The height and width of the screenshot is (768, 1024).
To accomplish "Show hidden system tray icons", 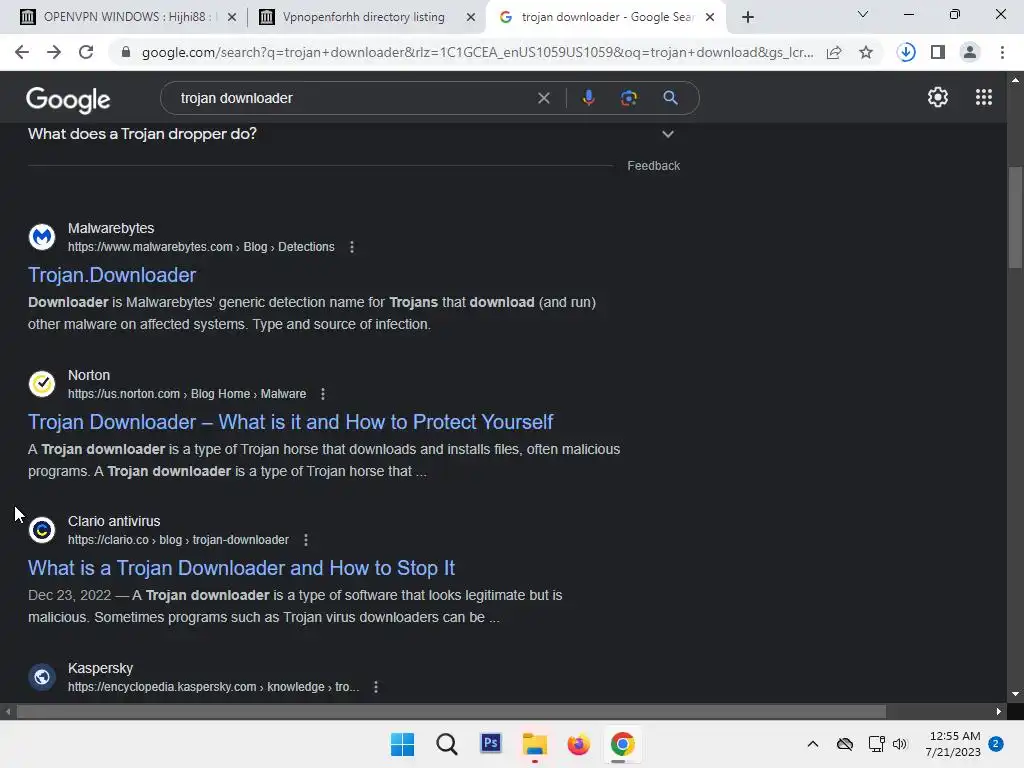I will point(812,744).
